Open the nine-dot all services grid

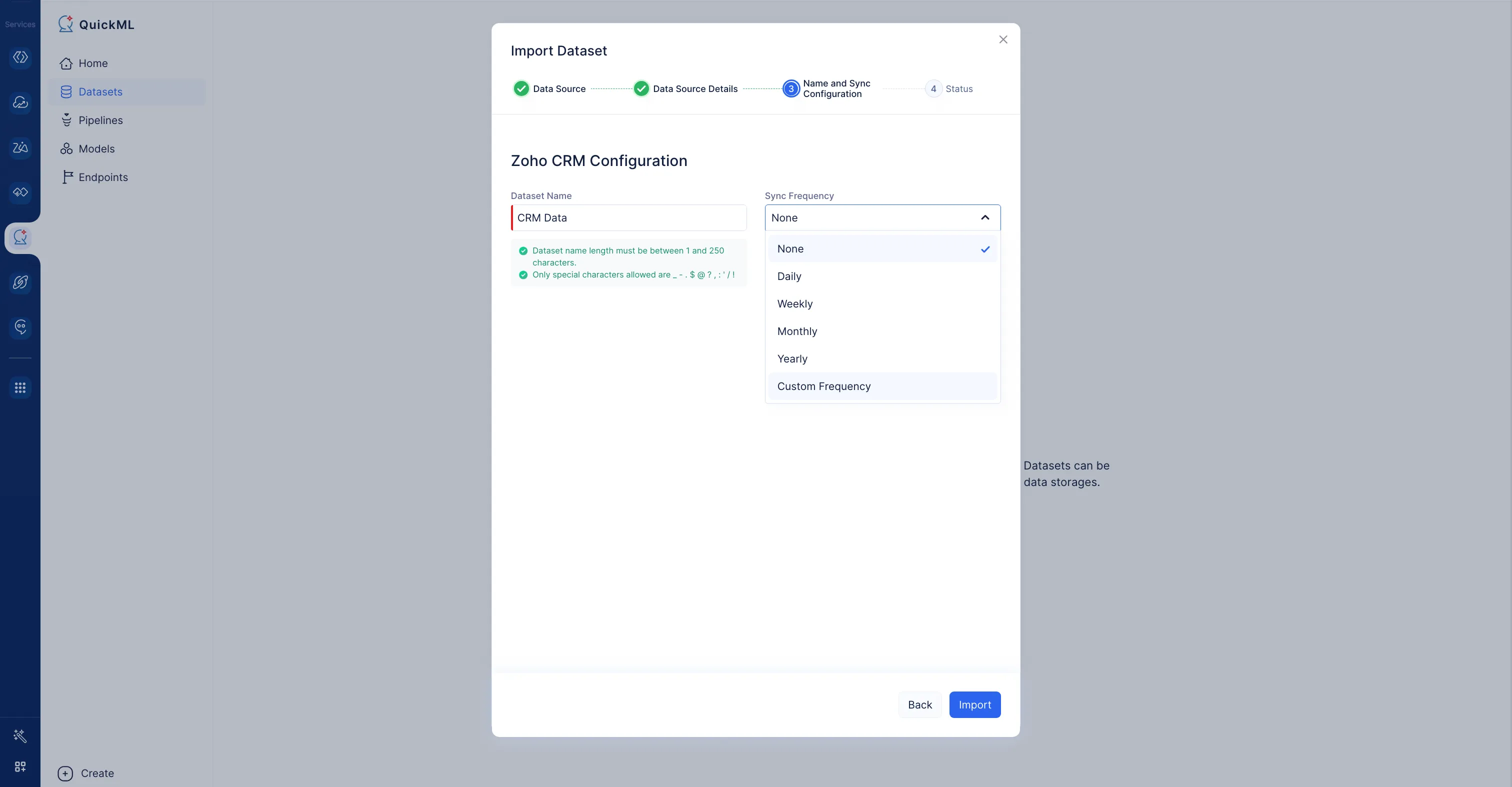(20, 387)
